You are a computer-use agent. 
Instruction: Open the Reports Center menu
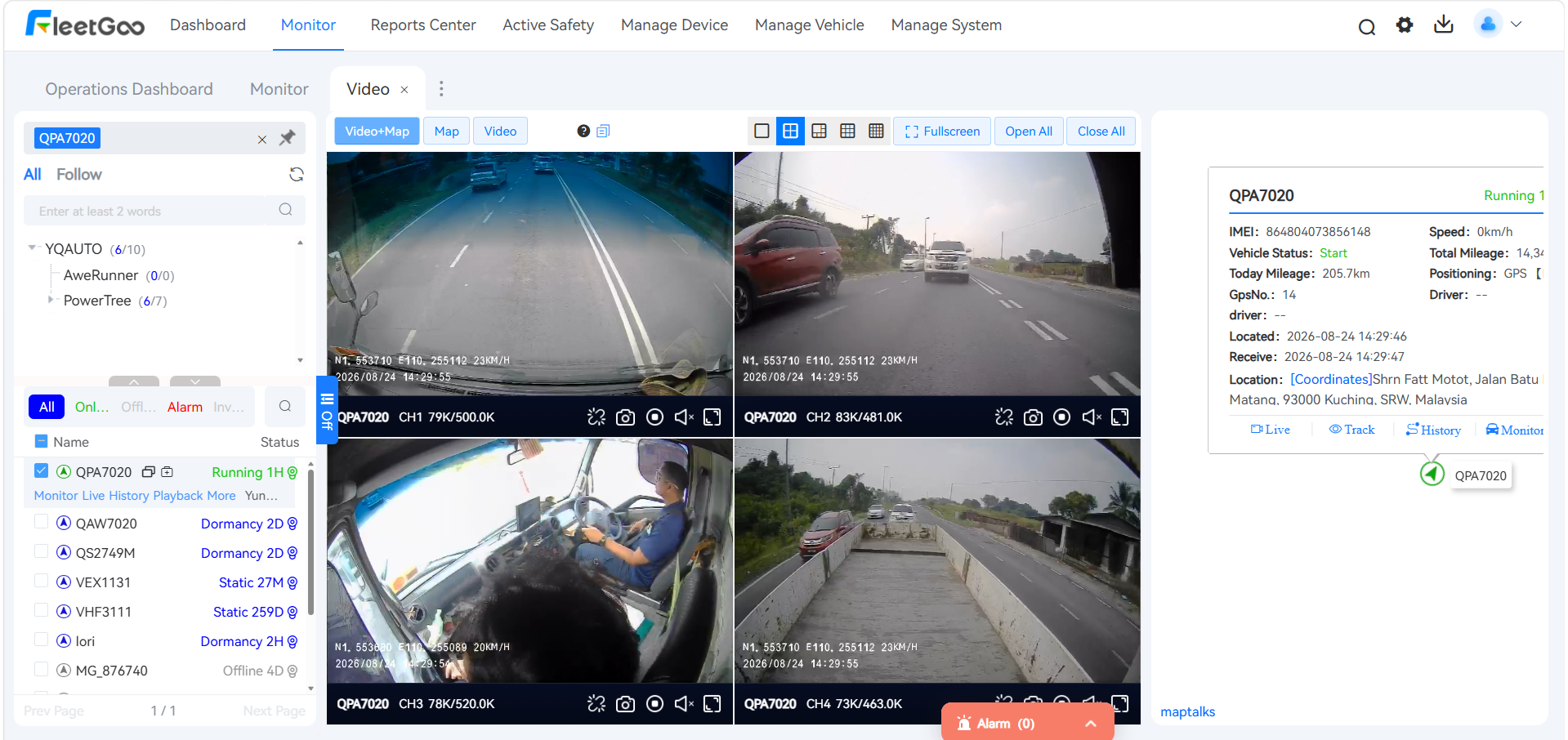coord(423,25)
